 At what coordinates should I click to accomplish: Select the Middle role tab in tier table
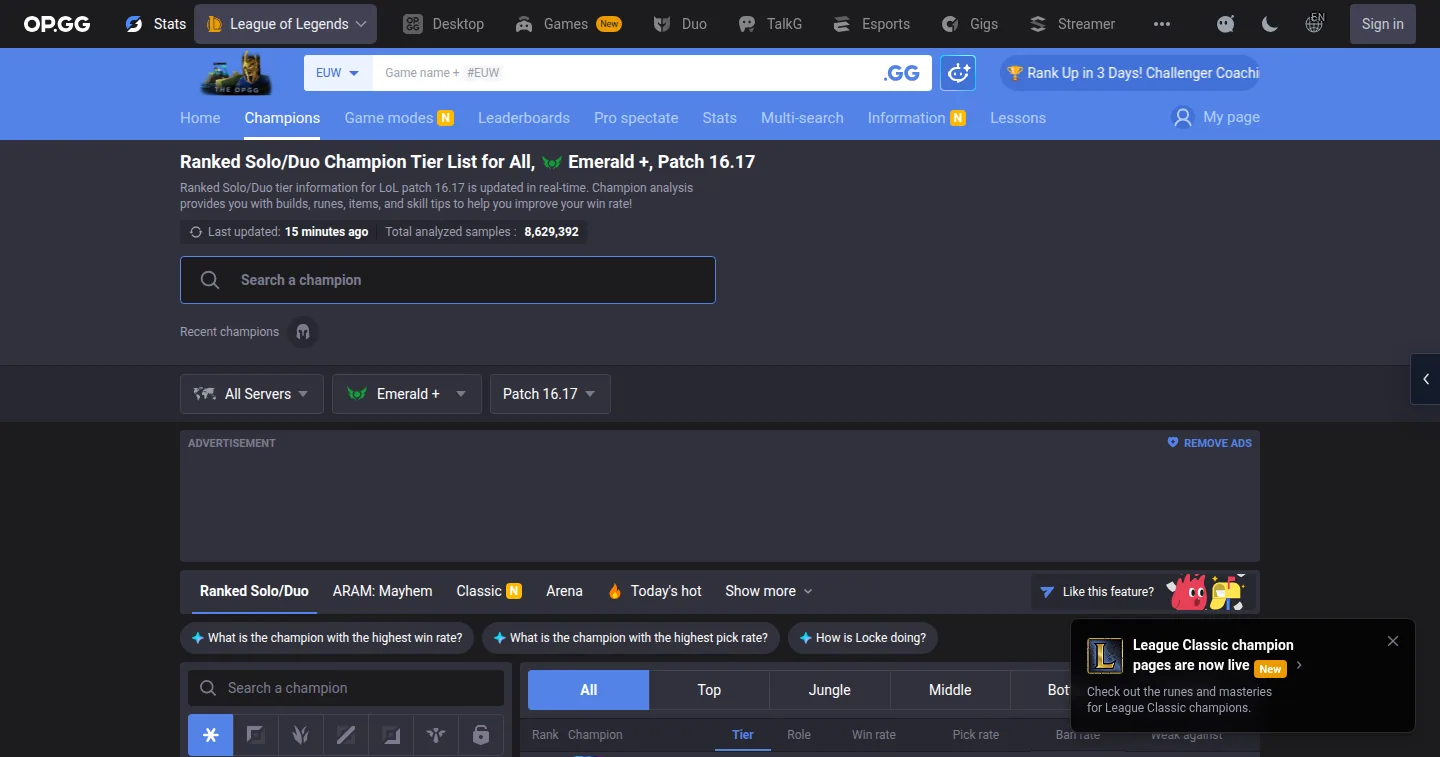tap(950, 690)
